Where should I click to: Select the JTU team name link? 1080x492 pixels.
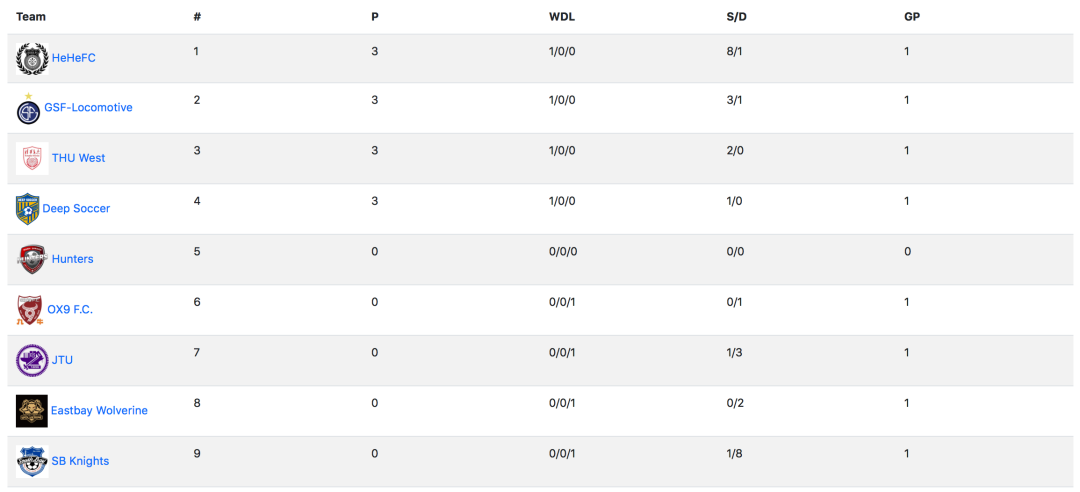click(x=62, y=360)
